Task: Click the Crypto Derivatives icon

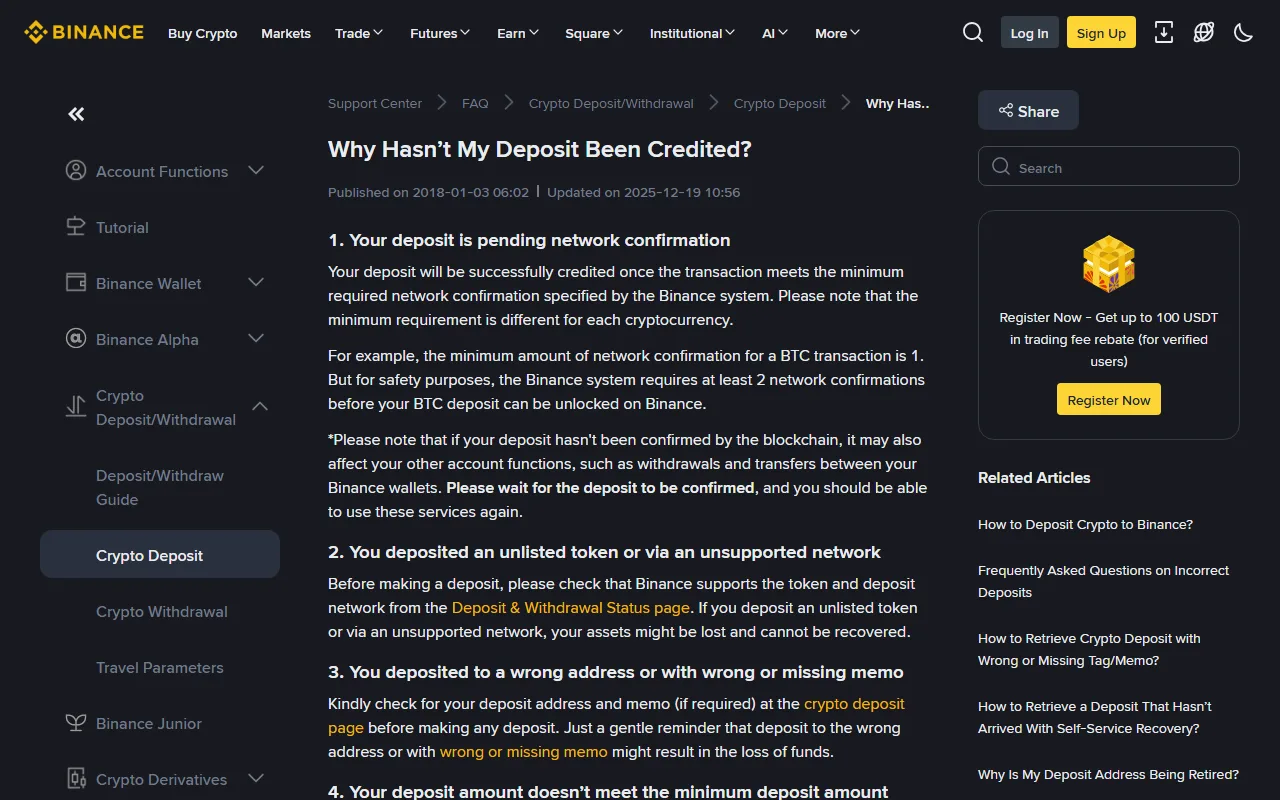Action: 76,779
